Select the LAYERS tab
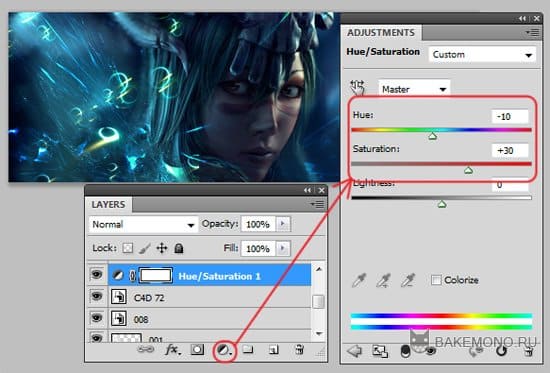Screen dimensions: 550x373 click(108, 205)
